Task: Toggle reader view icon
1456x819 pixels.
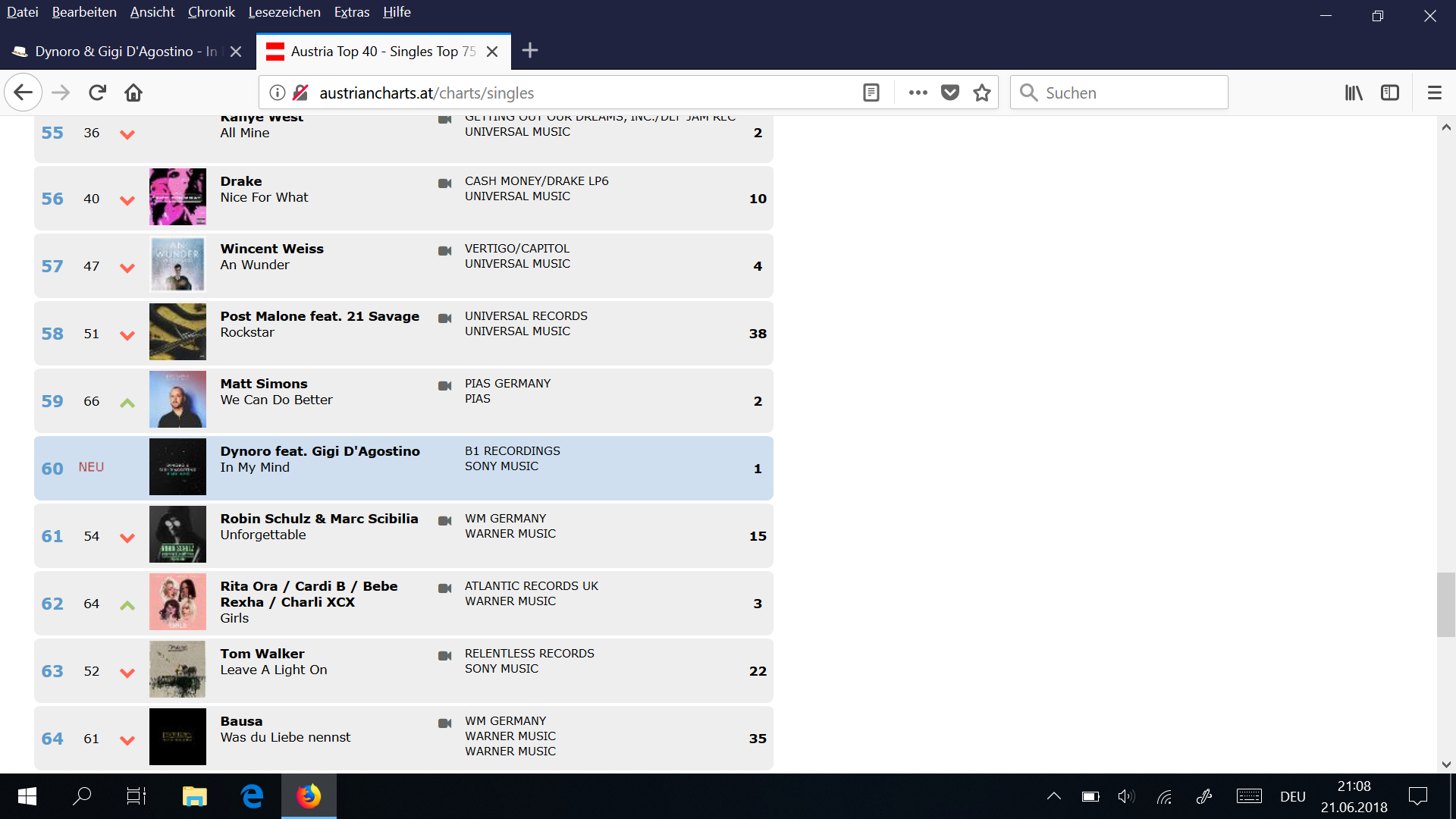Action: pyautogui.click(x=871, y=93)
